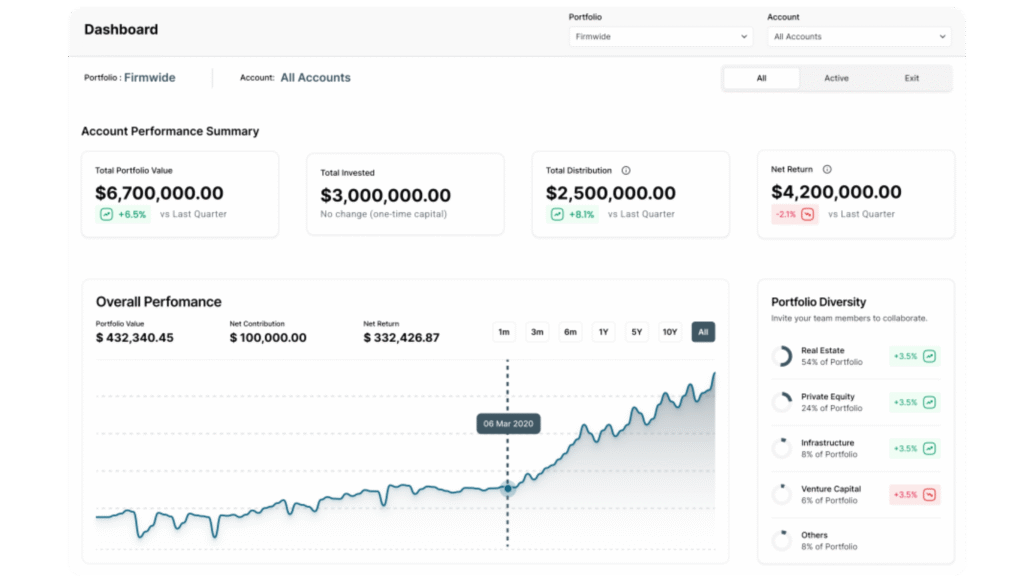Expand the Portfolio selector chevron
Screen dimensions: 1024x576
click(x=744, y=35)
